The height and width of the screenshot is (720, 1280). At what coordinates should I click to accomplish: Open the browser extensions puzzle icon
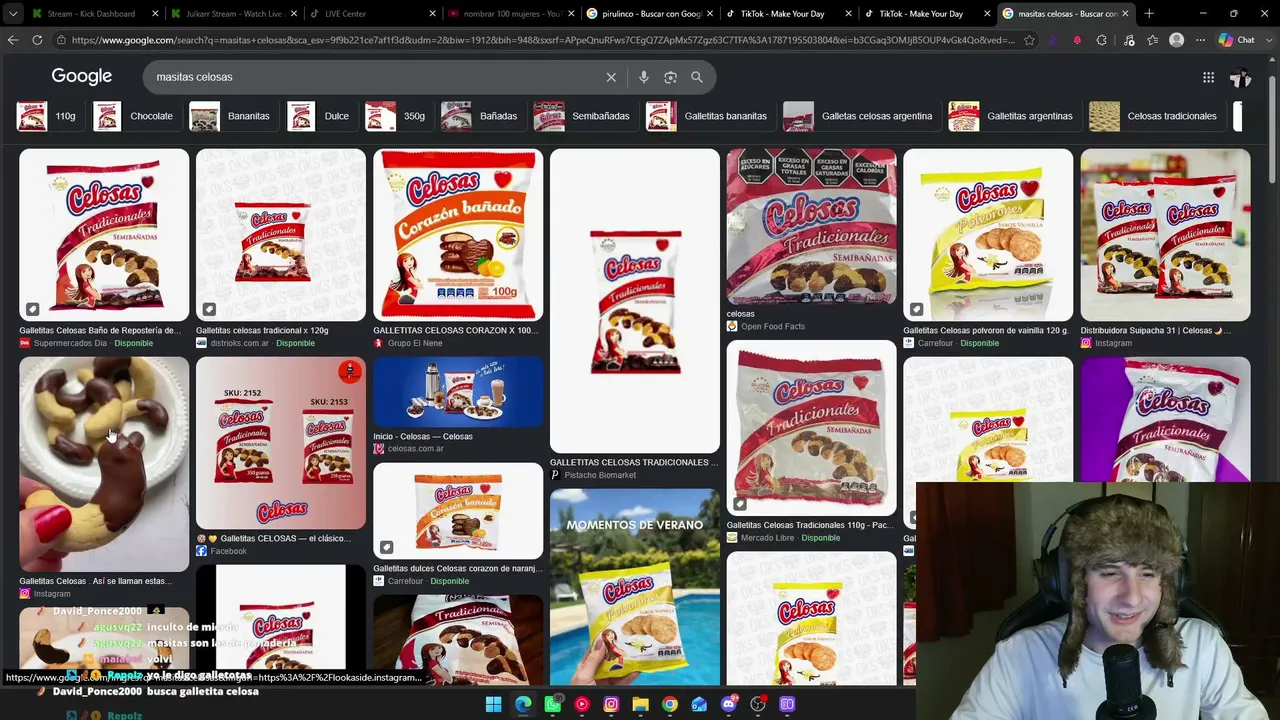(1101, 40)
